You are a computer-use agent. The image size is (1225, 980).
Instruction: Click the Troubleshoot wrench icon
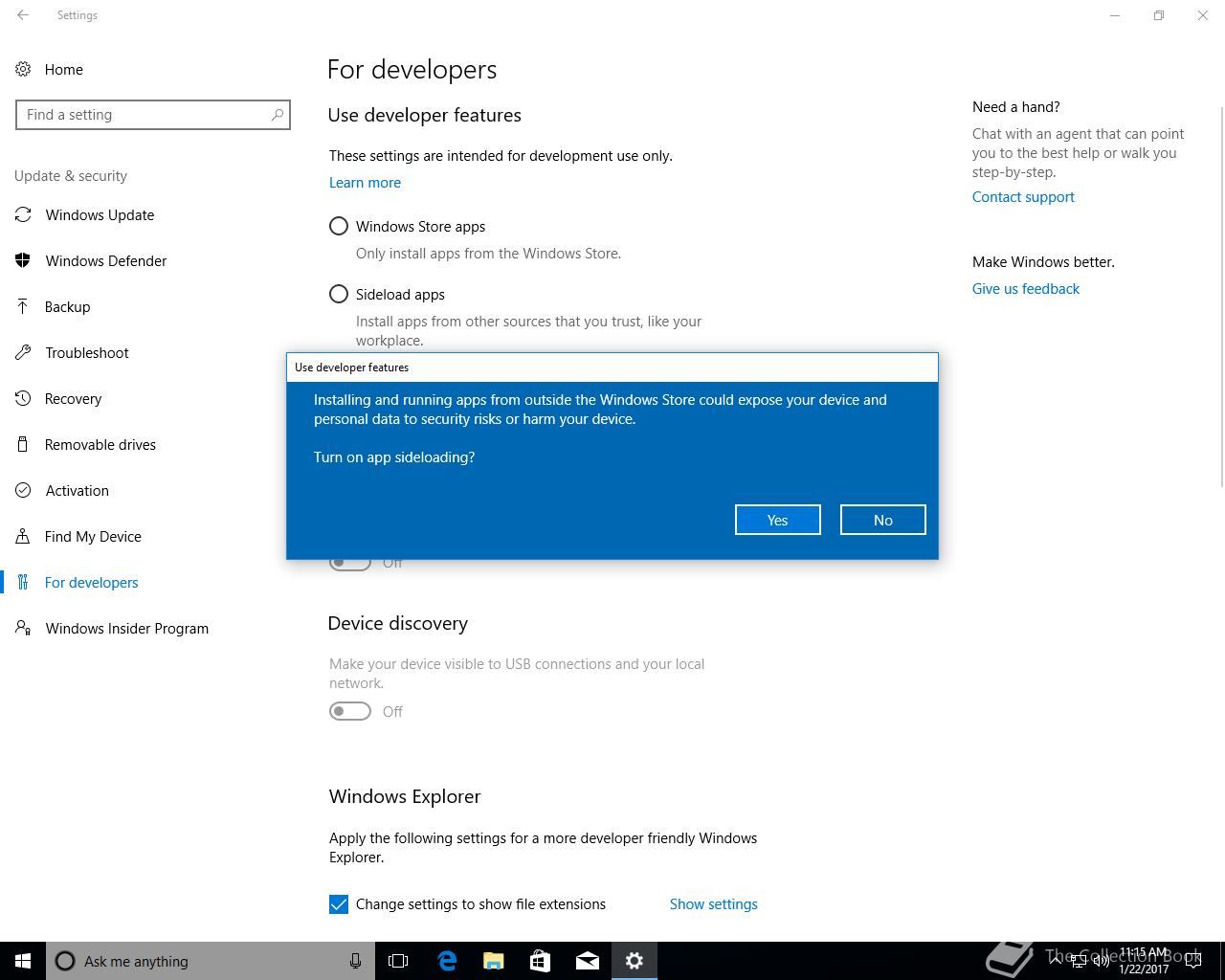23,352
